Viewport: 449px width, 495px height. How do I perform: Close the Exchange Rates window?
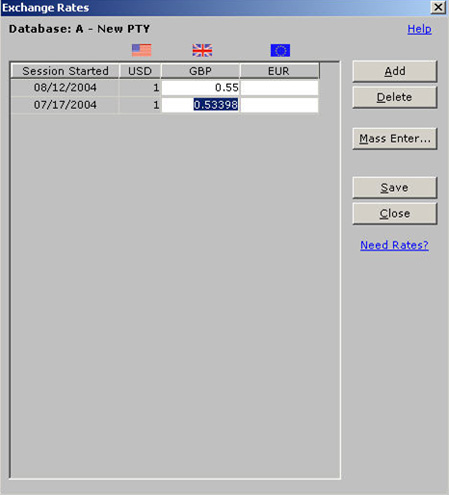[438, 7]
